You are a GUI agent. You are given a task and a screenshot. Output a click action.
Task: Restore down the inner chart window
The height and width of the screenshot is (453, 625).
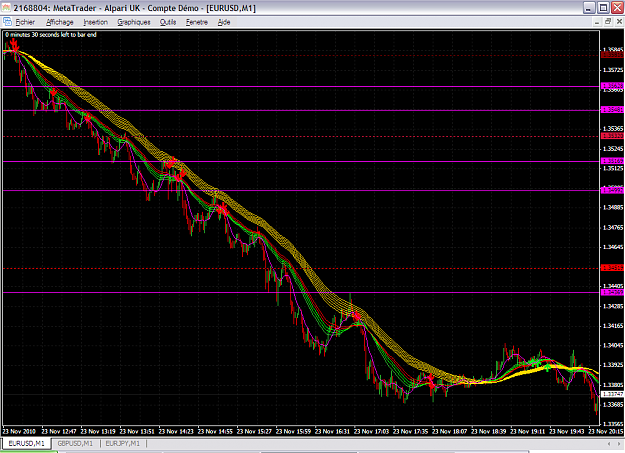pos(608,22)
